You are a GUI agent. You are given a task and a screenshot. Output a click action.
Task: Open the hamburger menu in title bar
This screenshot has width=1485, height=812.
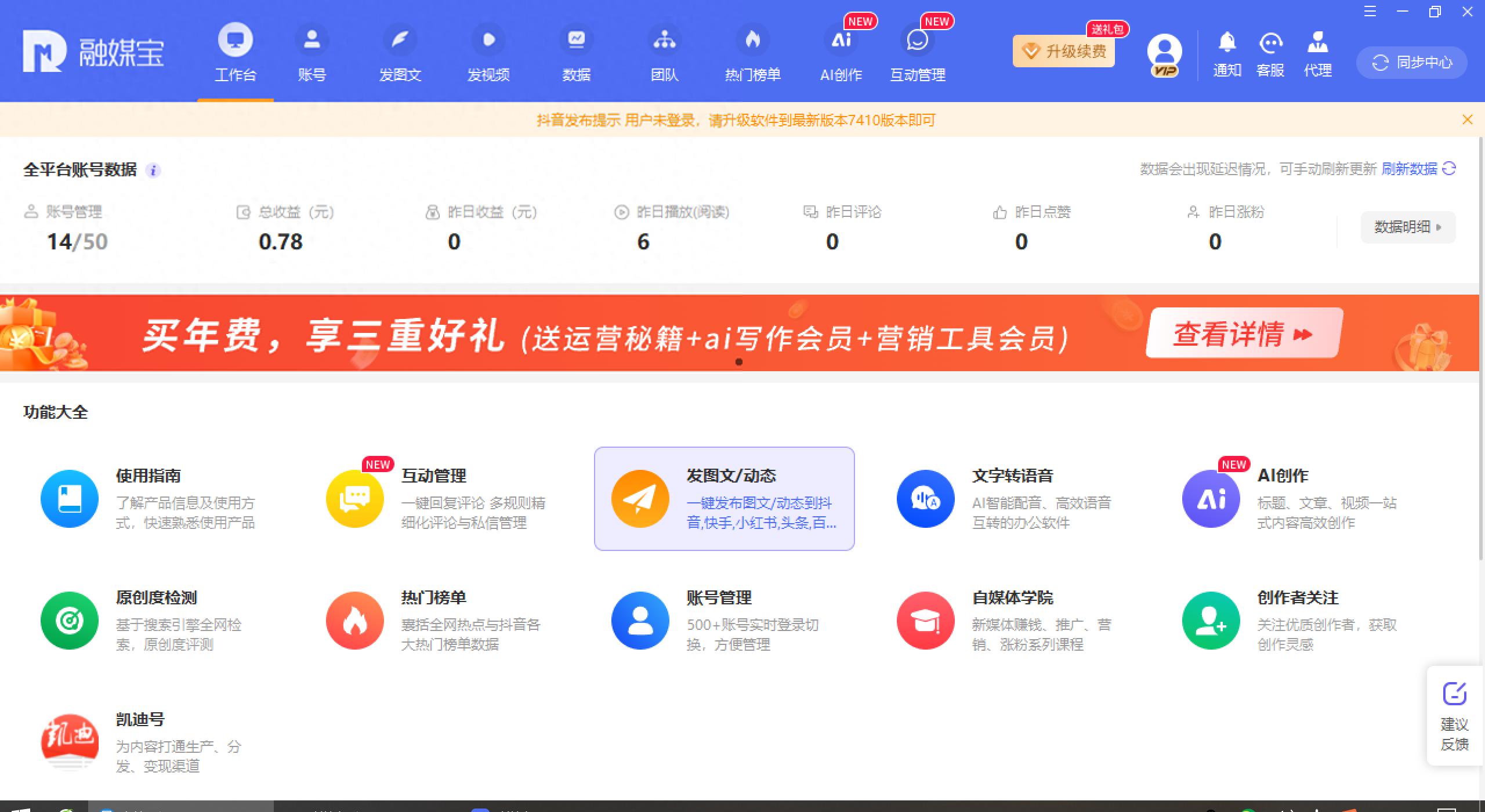pos(1370,12)
